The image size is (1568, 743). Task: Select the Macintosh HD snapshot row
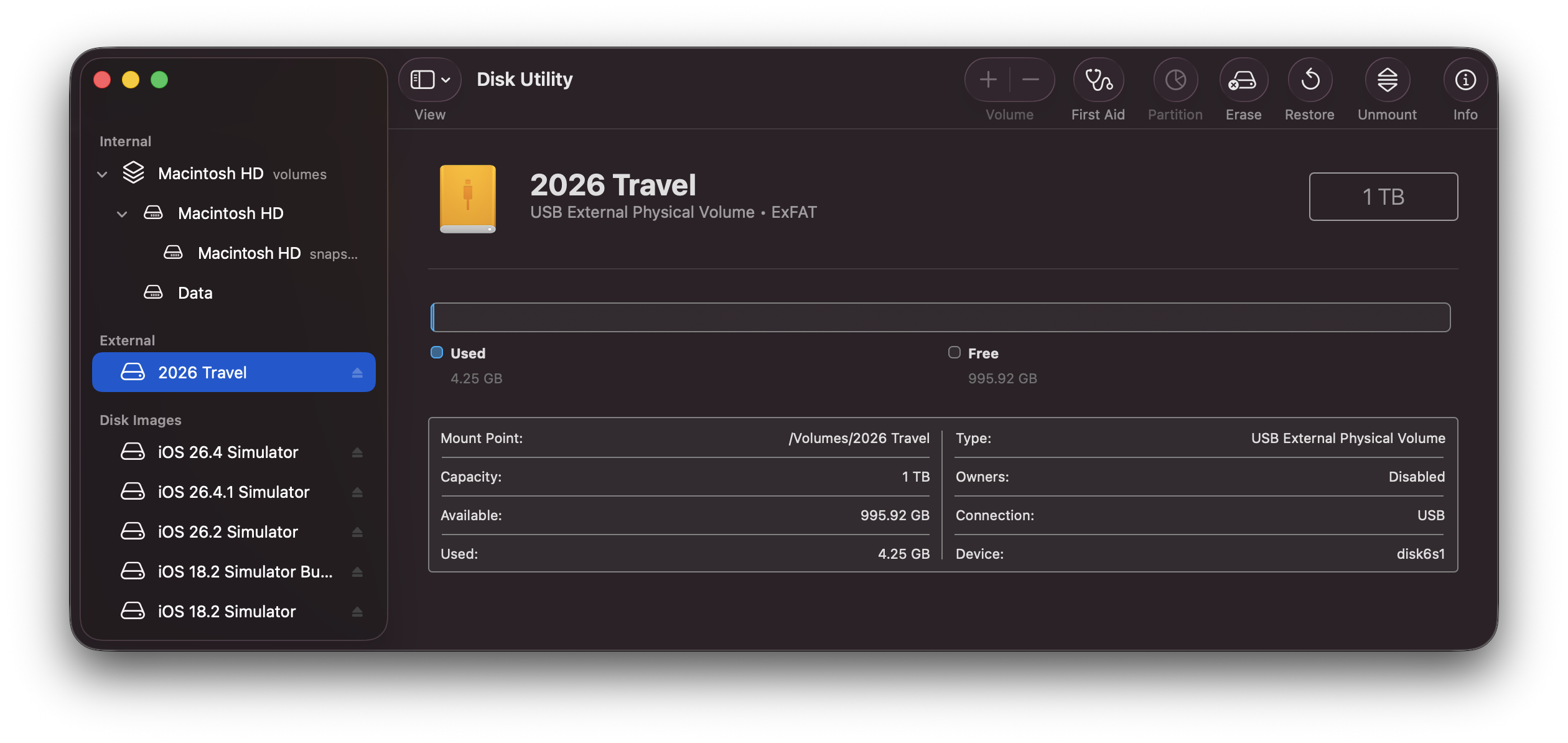234,253
